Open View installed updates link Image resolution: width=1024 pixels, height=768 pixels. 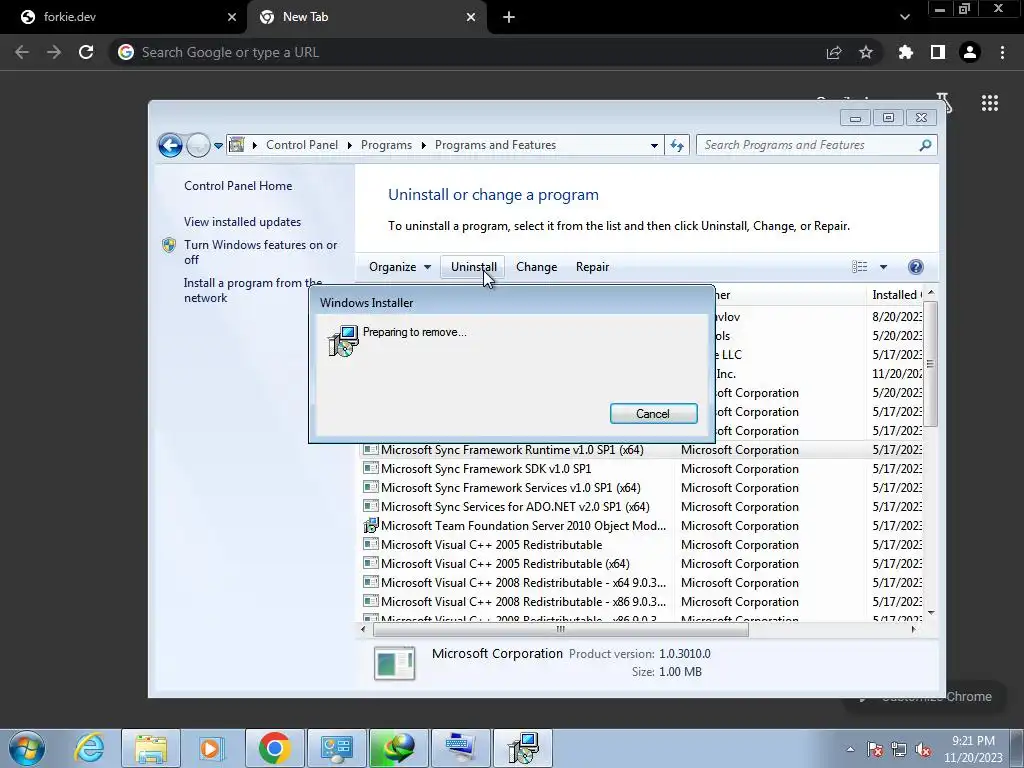[242, 221]
